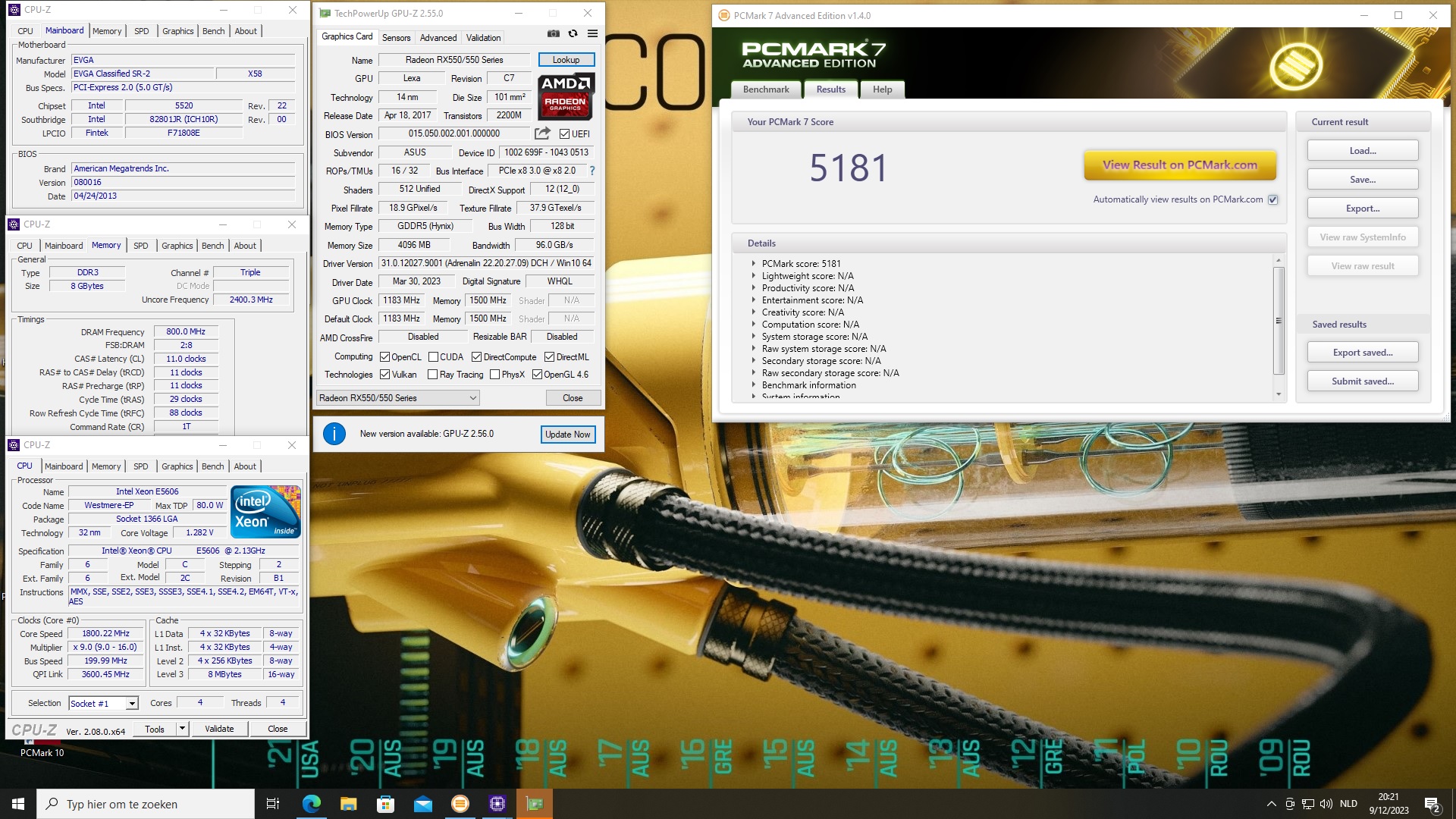This screenshot has height=819, width=1456.
Task: Click the Windows taskbar search box
Action: (x=146, y=804)
